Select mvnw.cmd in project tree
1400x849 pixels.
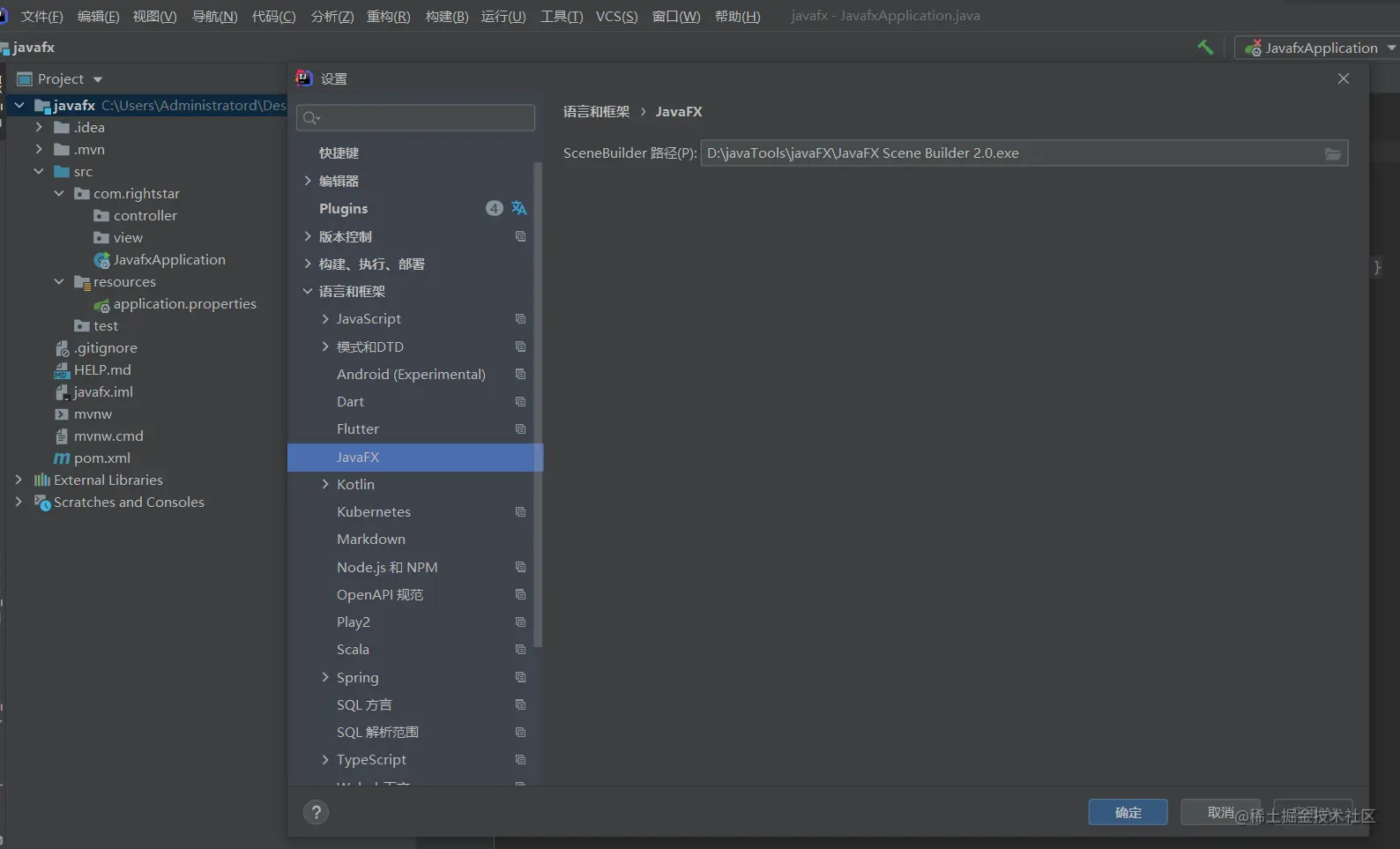[108, 436]
